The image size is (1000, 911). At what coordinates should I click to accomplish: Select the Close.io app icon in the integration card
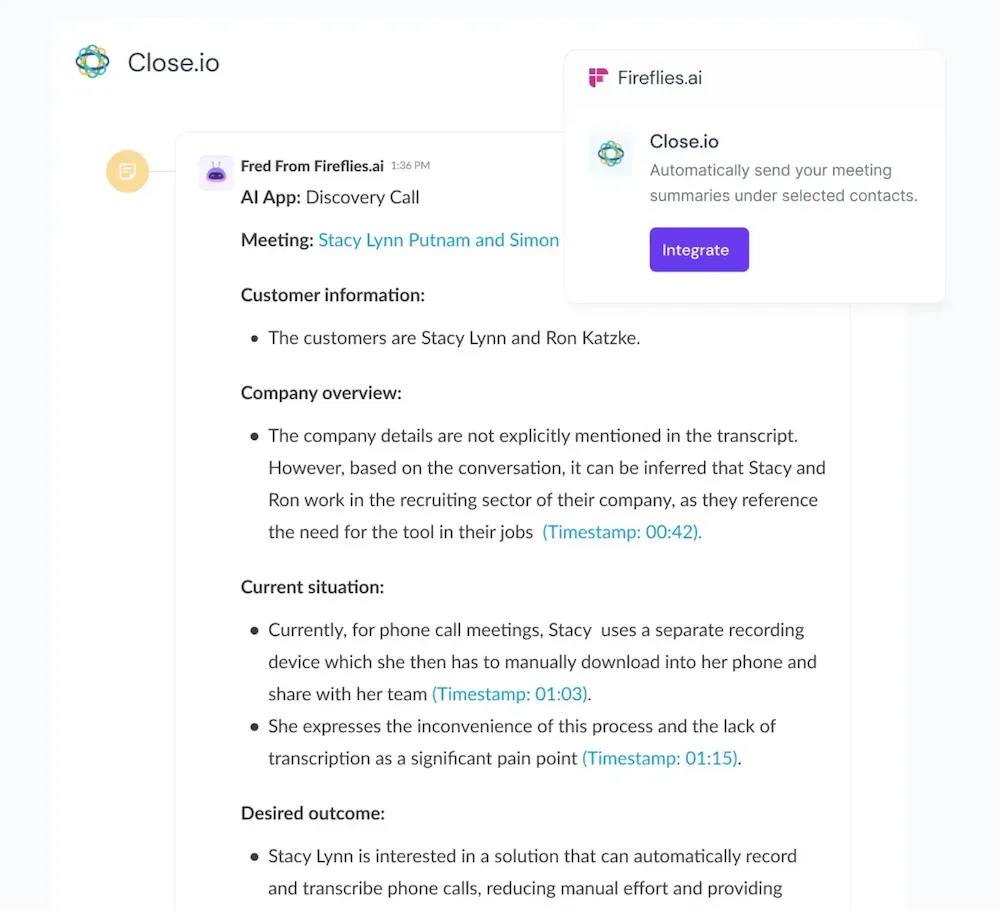pyautogui.click(x=611, y=155)
